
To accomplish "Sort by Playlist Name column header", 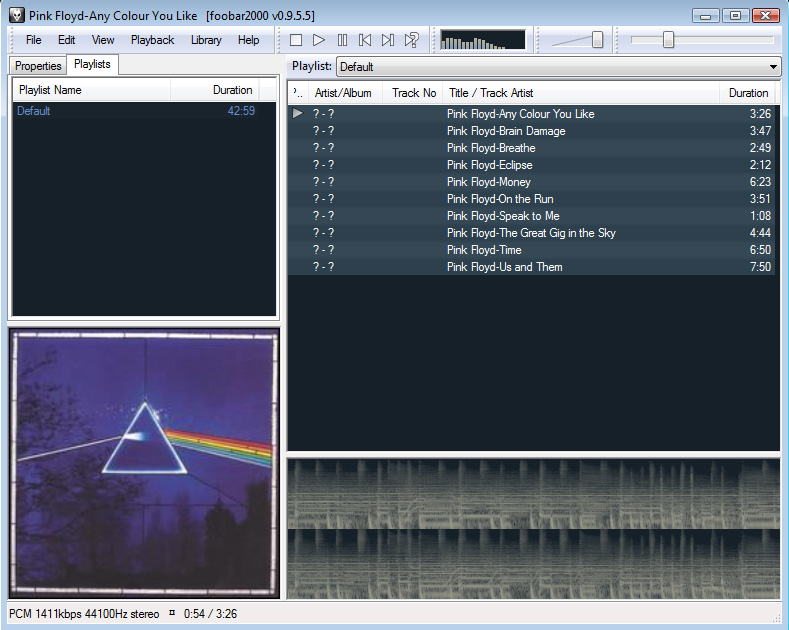I will pyautogui.click(x=91, y=90).
